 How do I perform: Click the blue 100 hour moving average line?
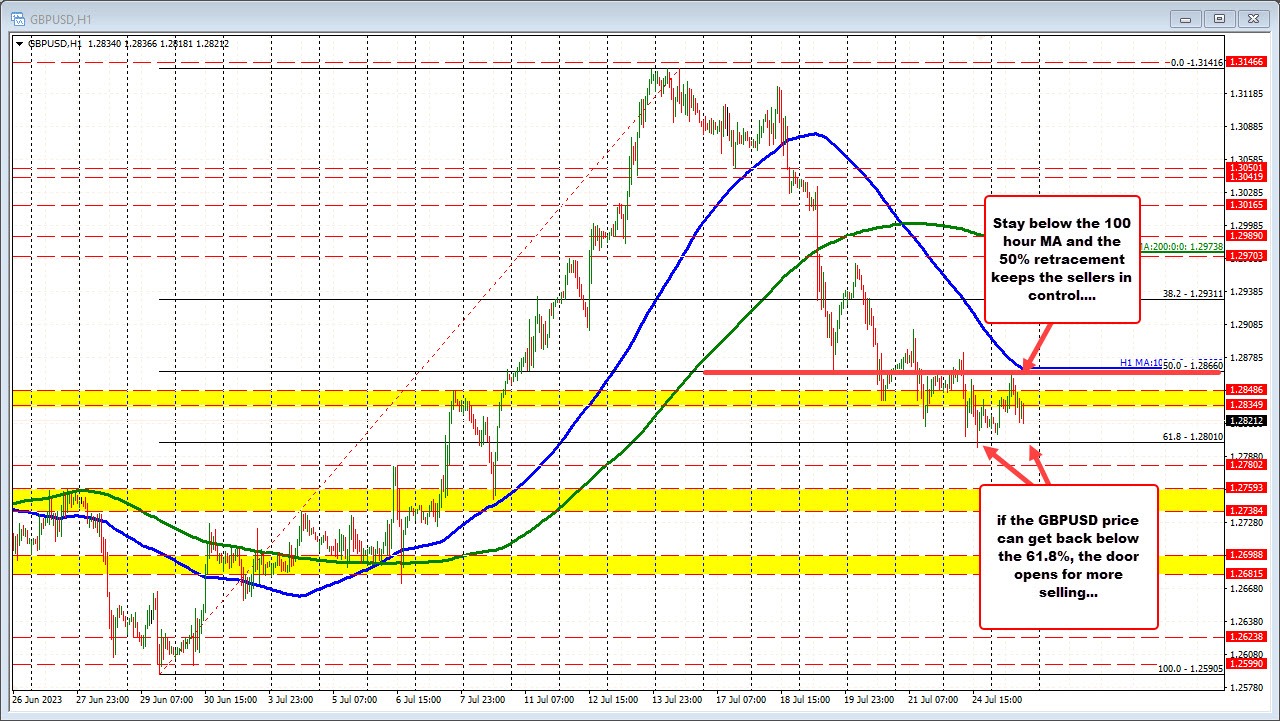point(812,133)
